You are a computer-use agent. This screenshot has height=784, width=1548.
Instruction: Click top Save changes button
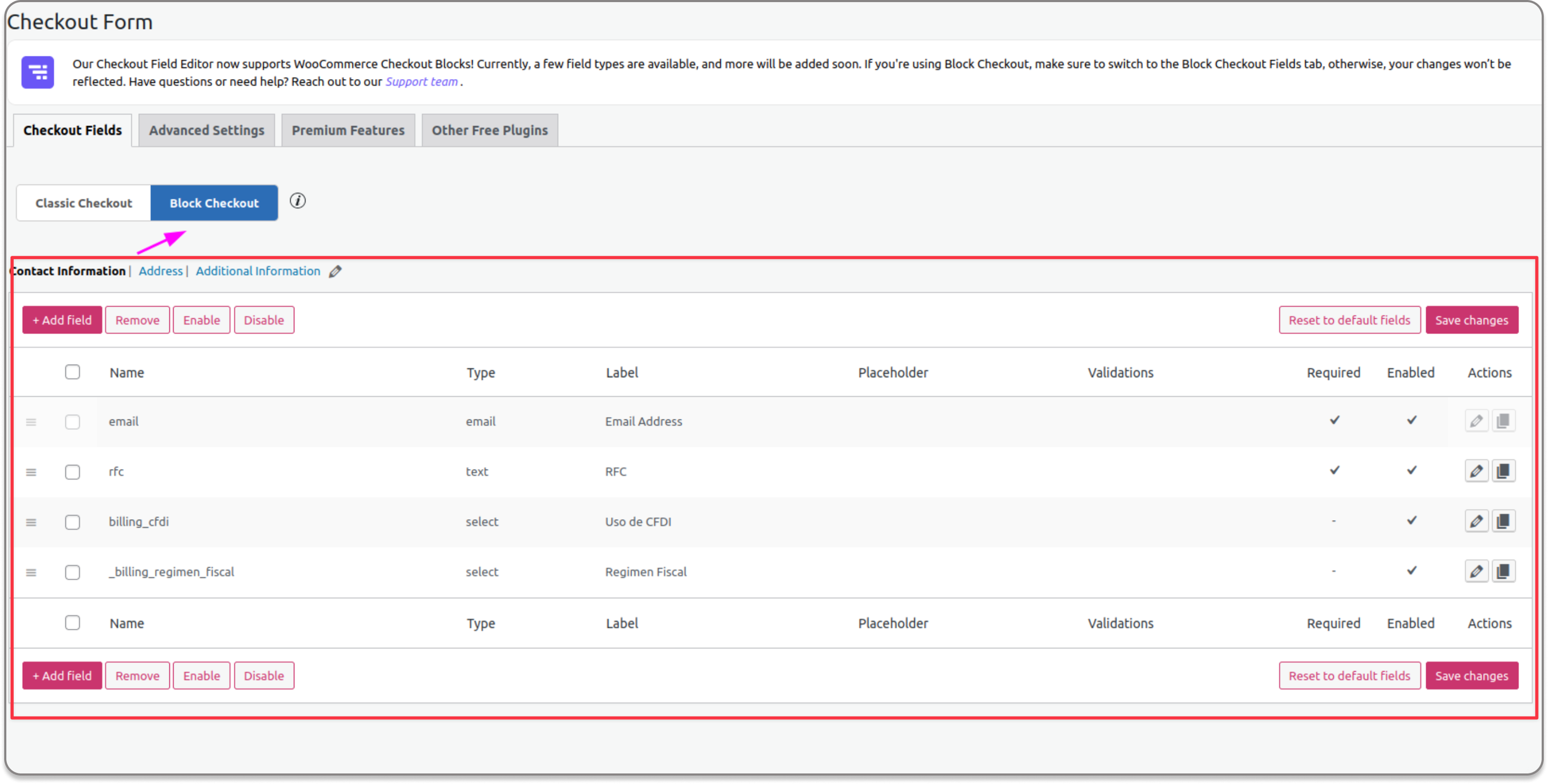click(x=1471, y=320)
